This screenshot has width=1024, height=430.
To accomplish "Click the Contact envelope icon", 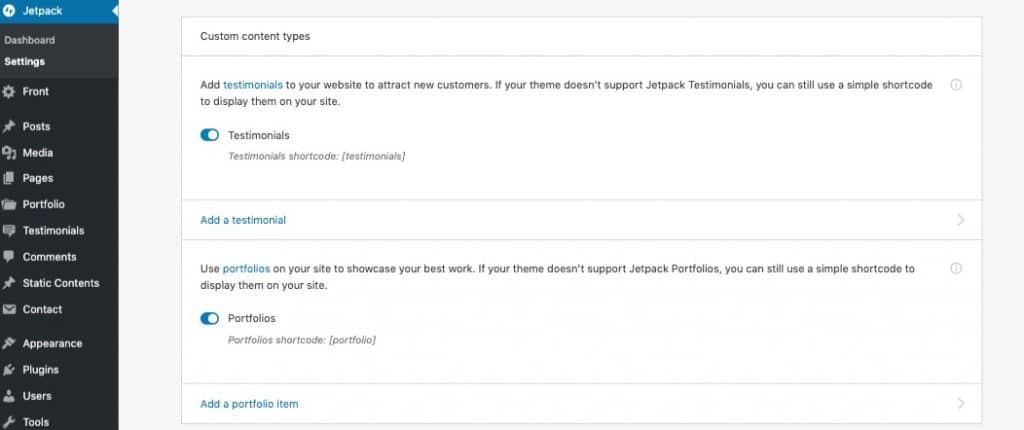I will point(8,309).
